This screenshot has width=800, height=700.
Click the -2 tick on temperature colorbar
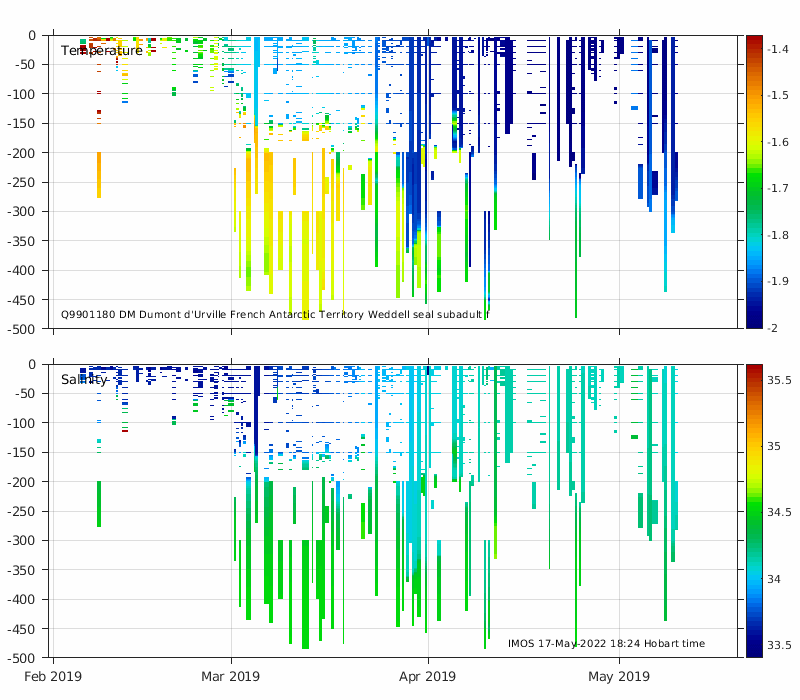click(x=776, y=328)
